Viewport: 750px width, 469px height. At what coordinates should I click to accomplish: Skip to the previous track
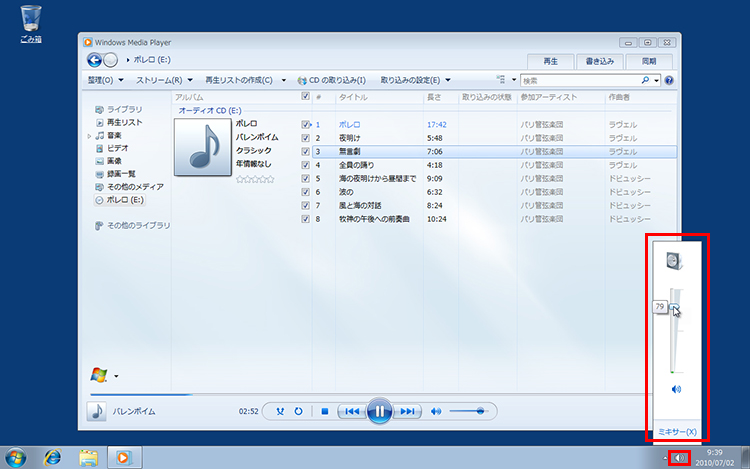point(352,411)
